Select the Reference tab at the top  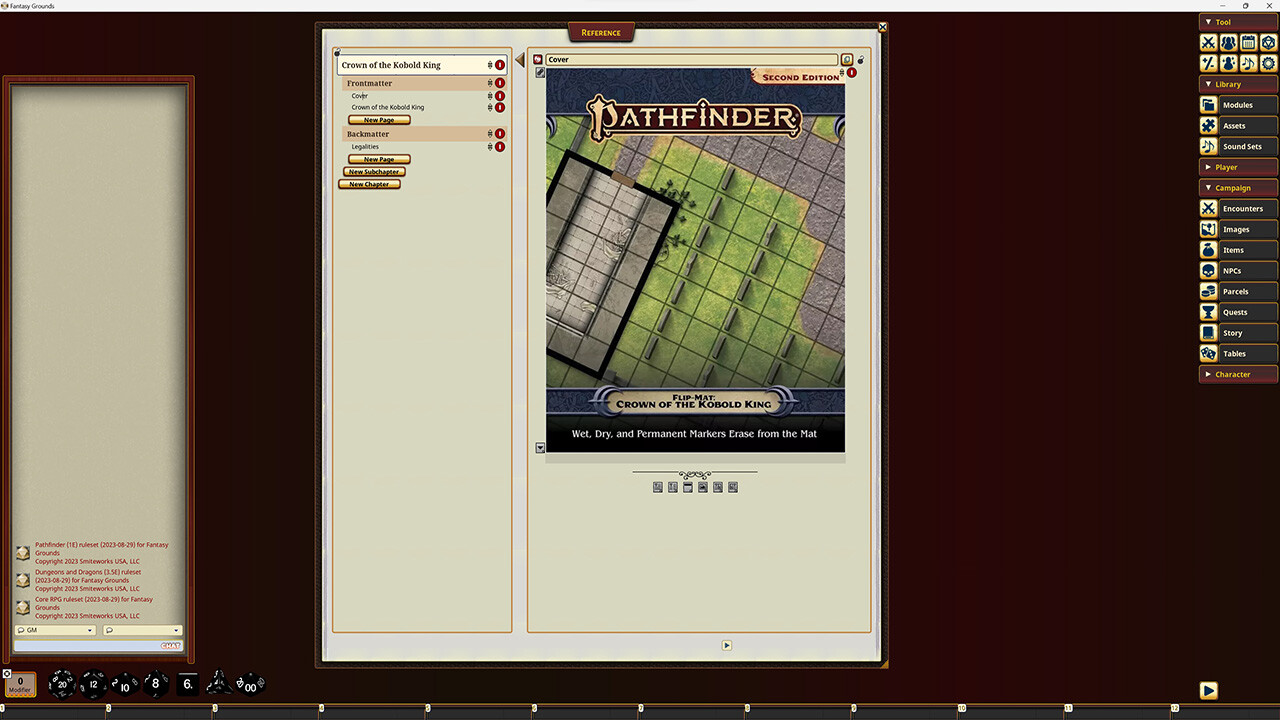pyautogui.click(x=599, y=32)
